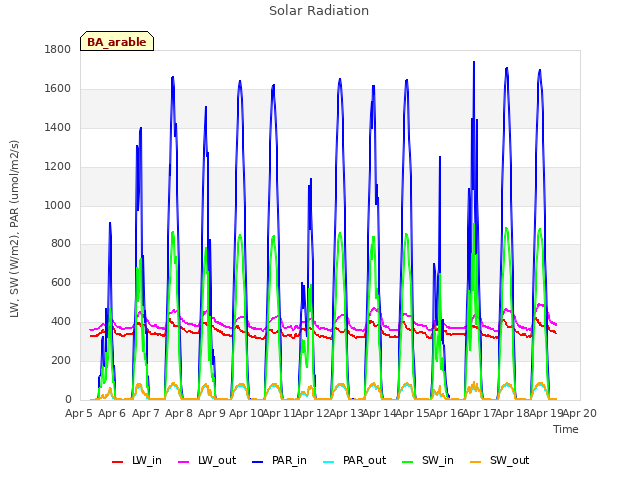Click the 0 y-axis tick label
Image resolution: width=640 pixels, height=480 pixels.
(x=68, y=400)
